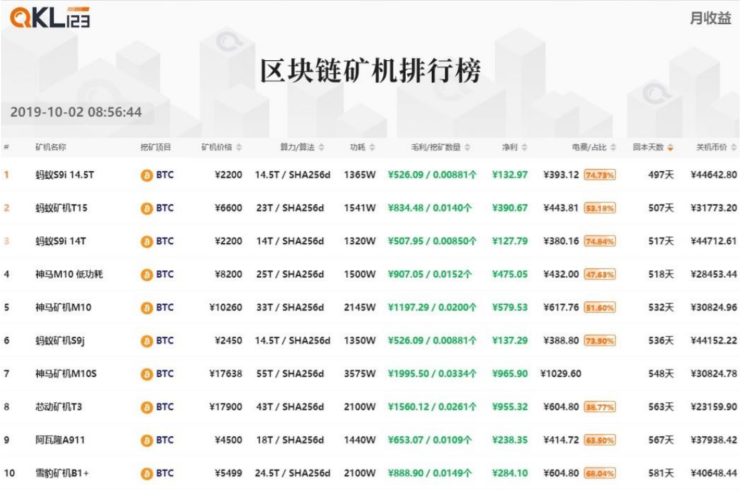Click 74.73% electricity ratio badge
This screenshot has height=493, width=745.
pos(600,175)
